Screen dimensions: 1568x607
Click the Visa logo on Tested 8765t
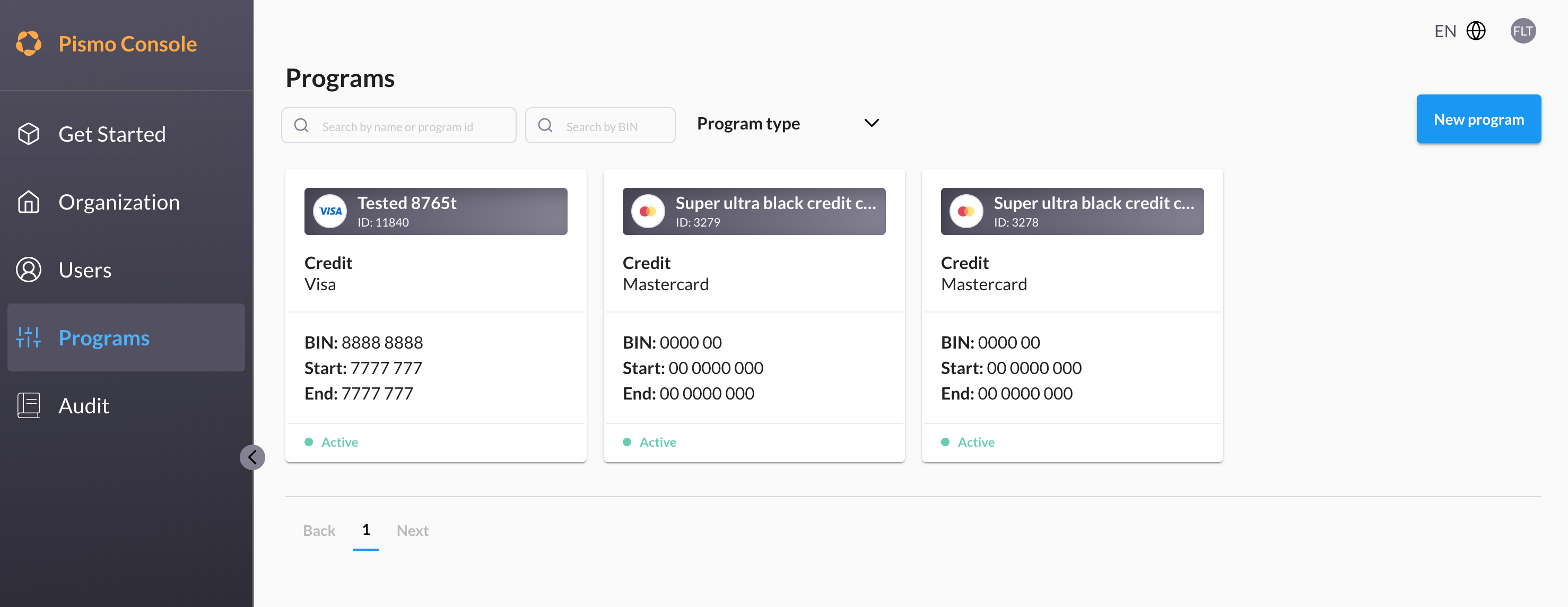click(330, 211)
